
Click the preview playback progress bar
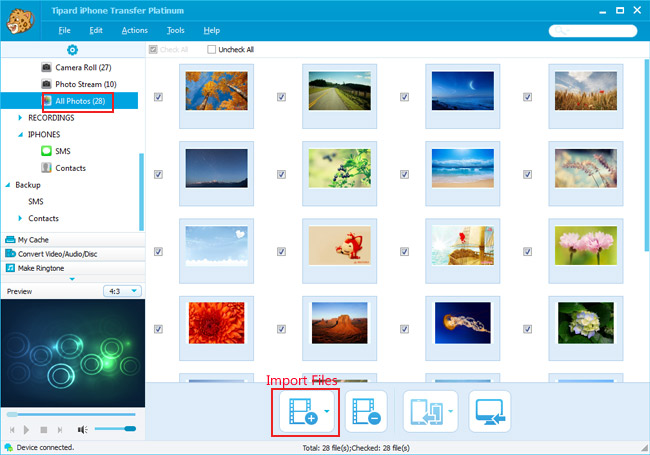pos(71,414)
